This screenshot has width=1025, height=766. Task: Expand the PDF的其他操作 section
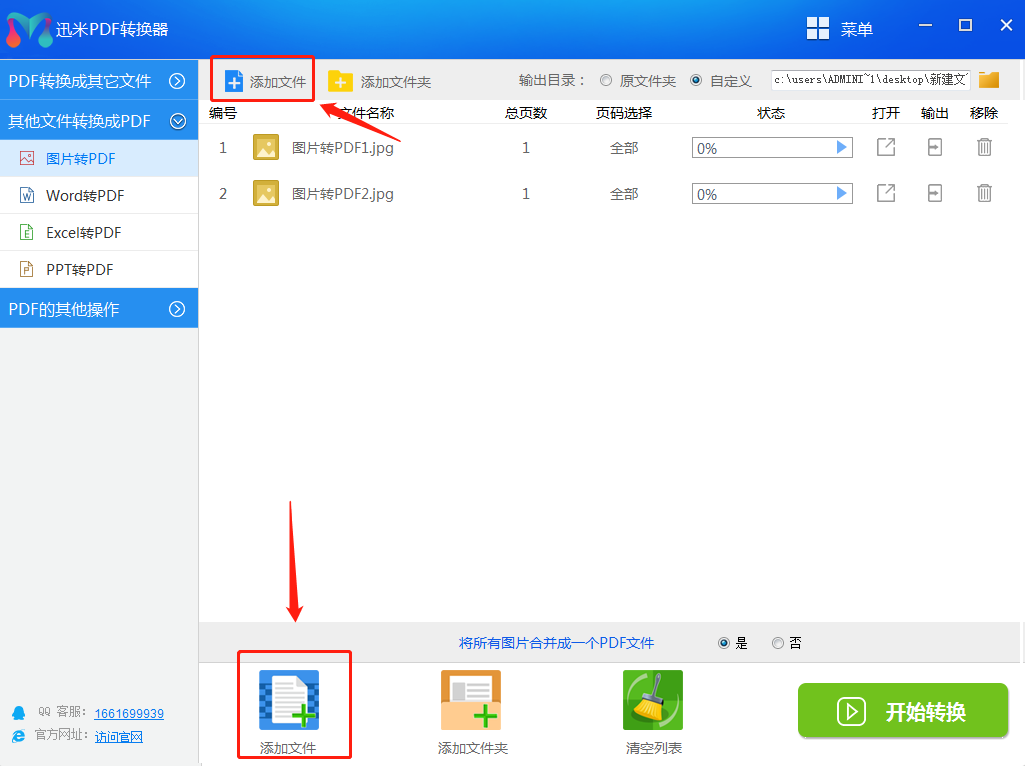177,309
